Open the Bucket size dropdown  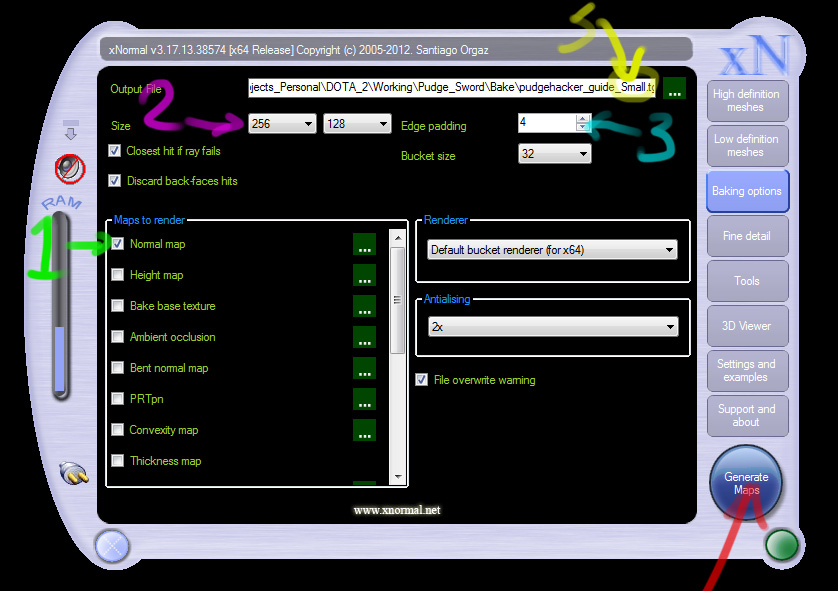[x=555, y=154]
